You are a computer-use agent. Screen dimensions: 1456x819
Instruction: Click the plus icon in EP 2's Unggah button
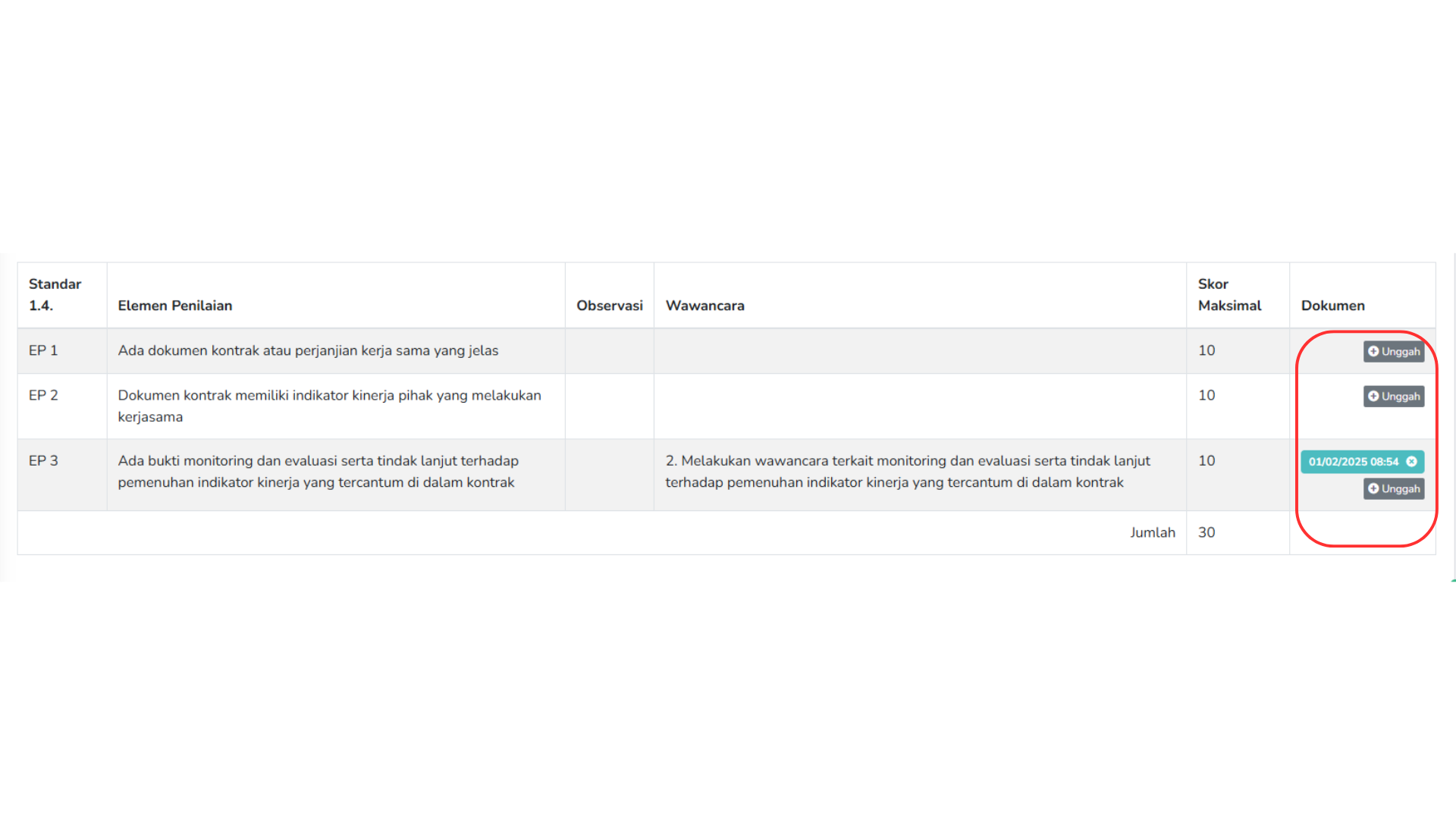[1373, 396]
